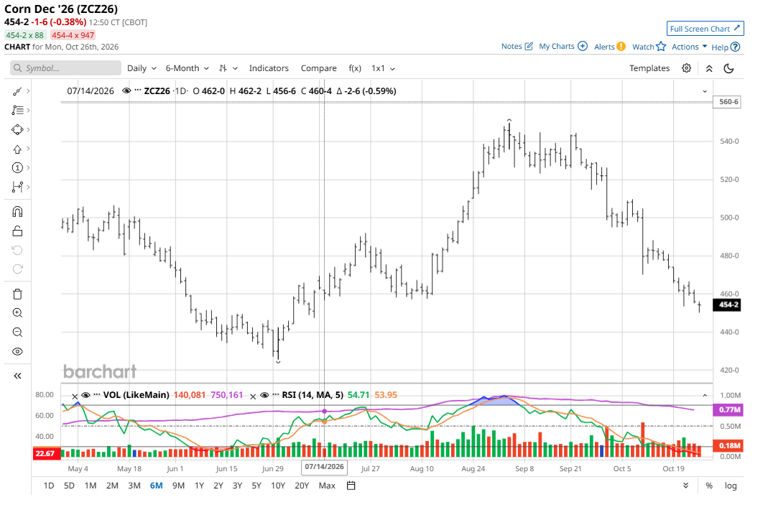The height and width of the screenshot is (505, 768).
Task: Click the redo arrow icon
Action: (x=17, y=269)
